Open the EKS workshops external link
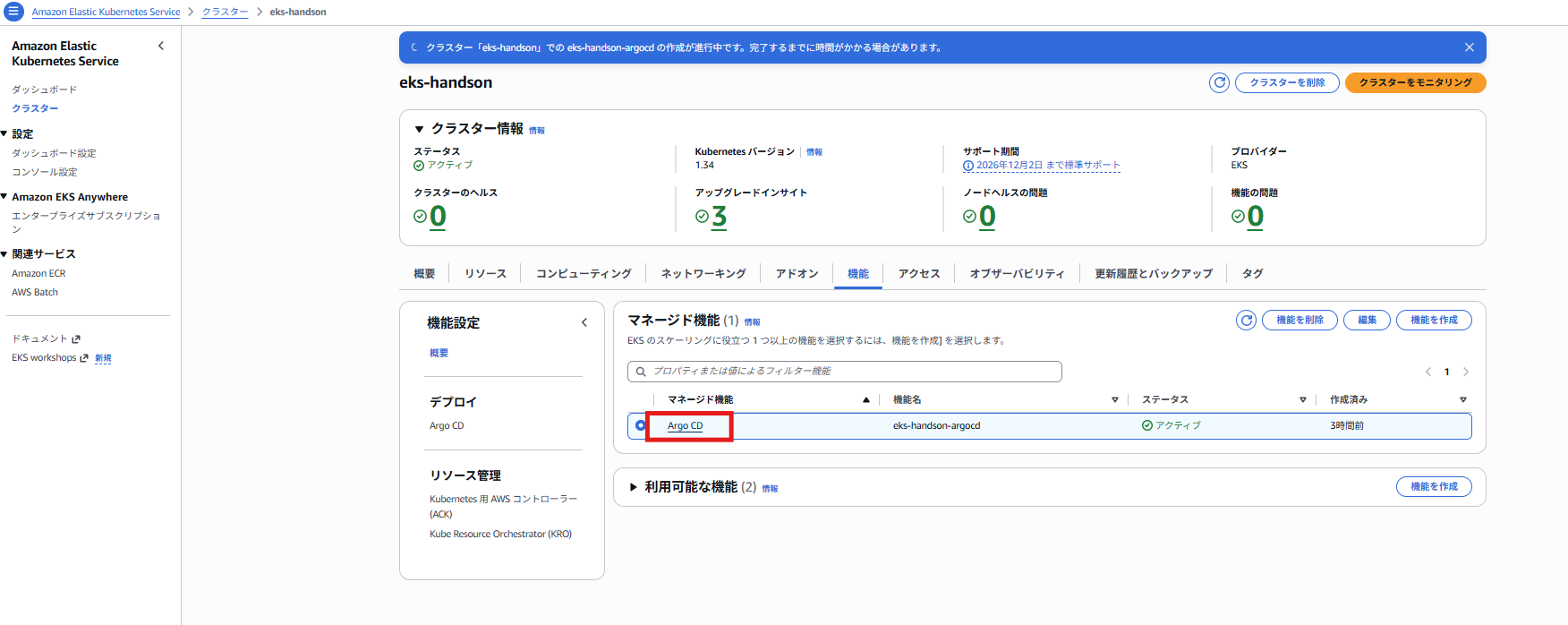 (49, 357)
